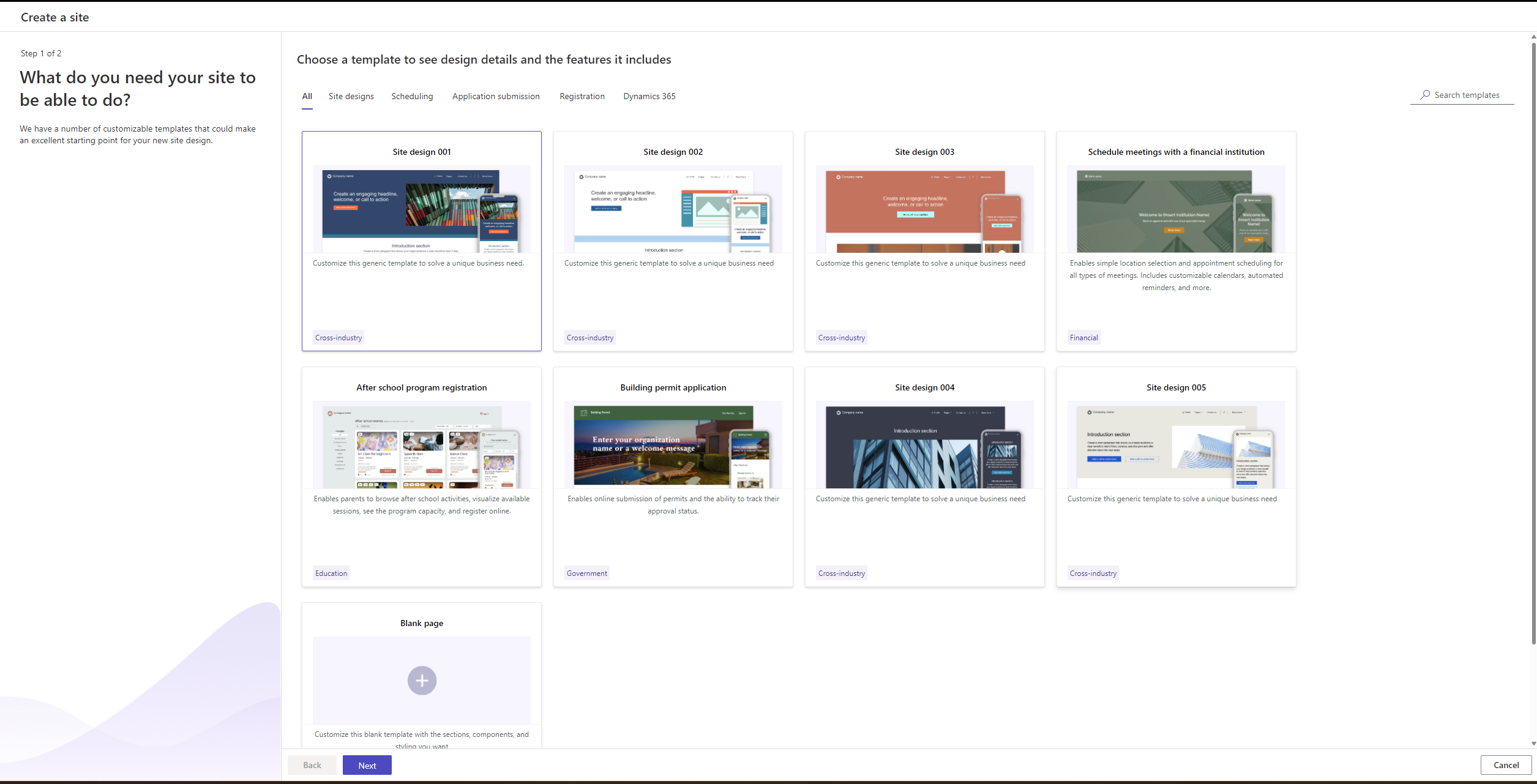Select Cross-industry link on Site design 002

click(x=590, y=337)
